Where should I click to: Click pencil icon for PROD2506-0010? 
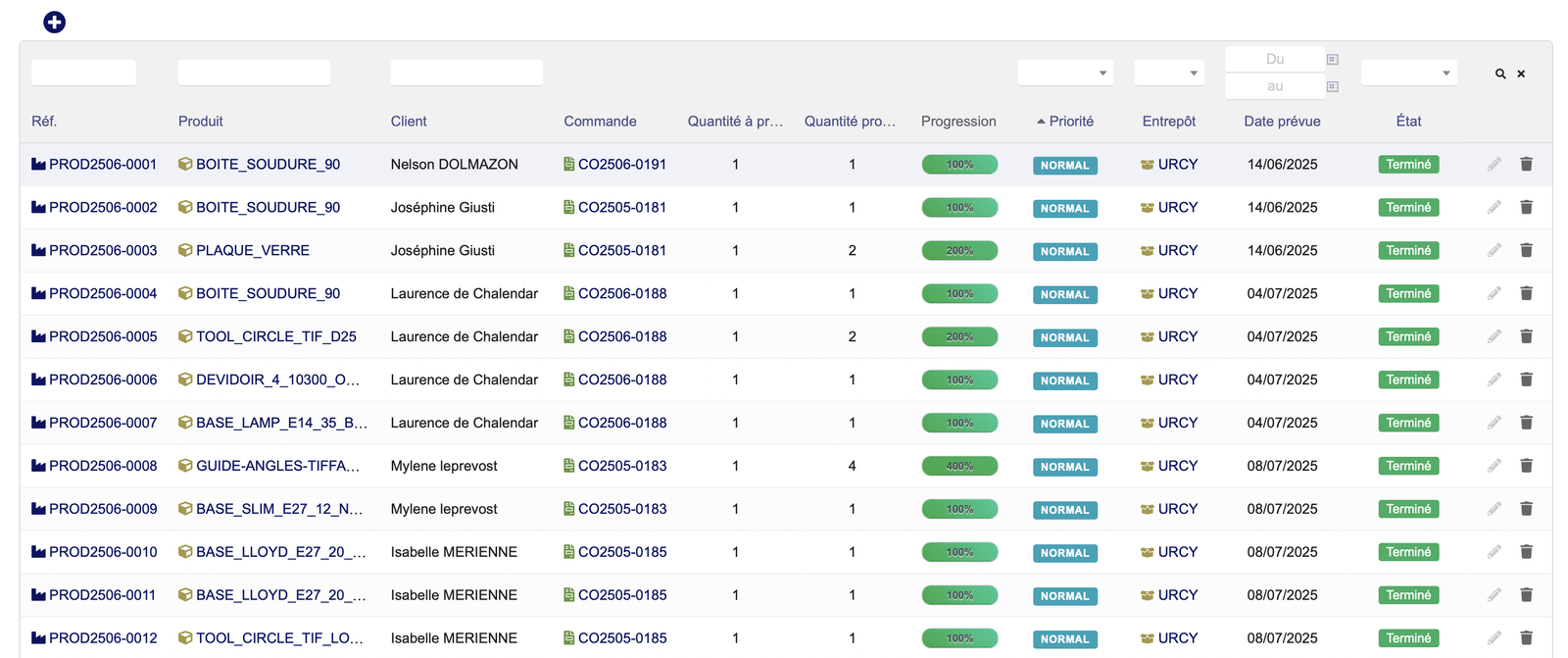[x=1494, y=552]
